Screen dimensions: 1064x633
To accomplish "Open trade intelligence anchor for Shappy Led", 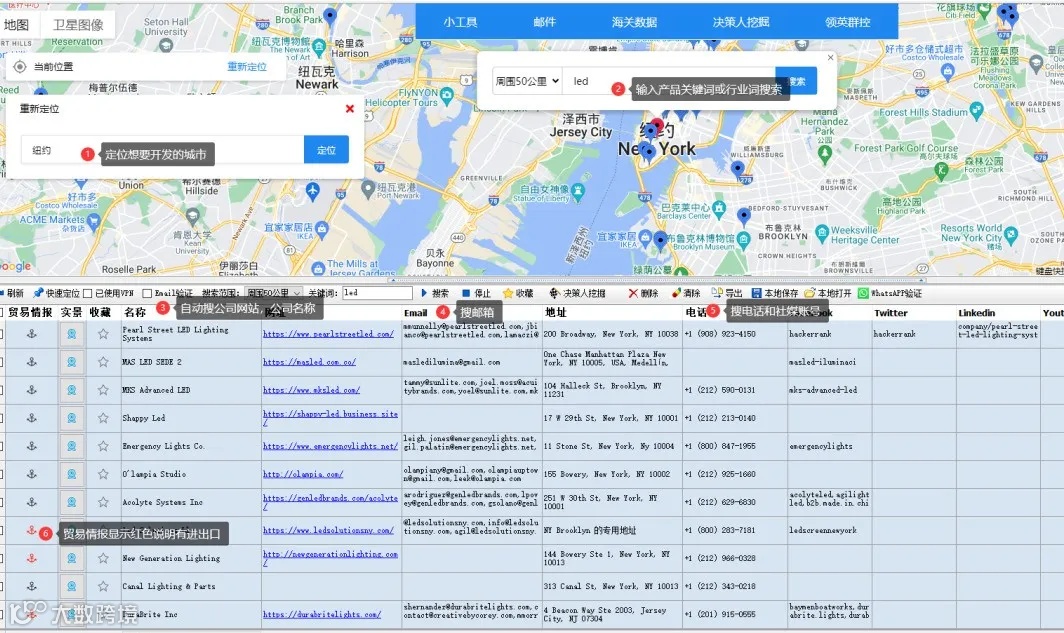I will 31,418.
